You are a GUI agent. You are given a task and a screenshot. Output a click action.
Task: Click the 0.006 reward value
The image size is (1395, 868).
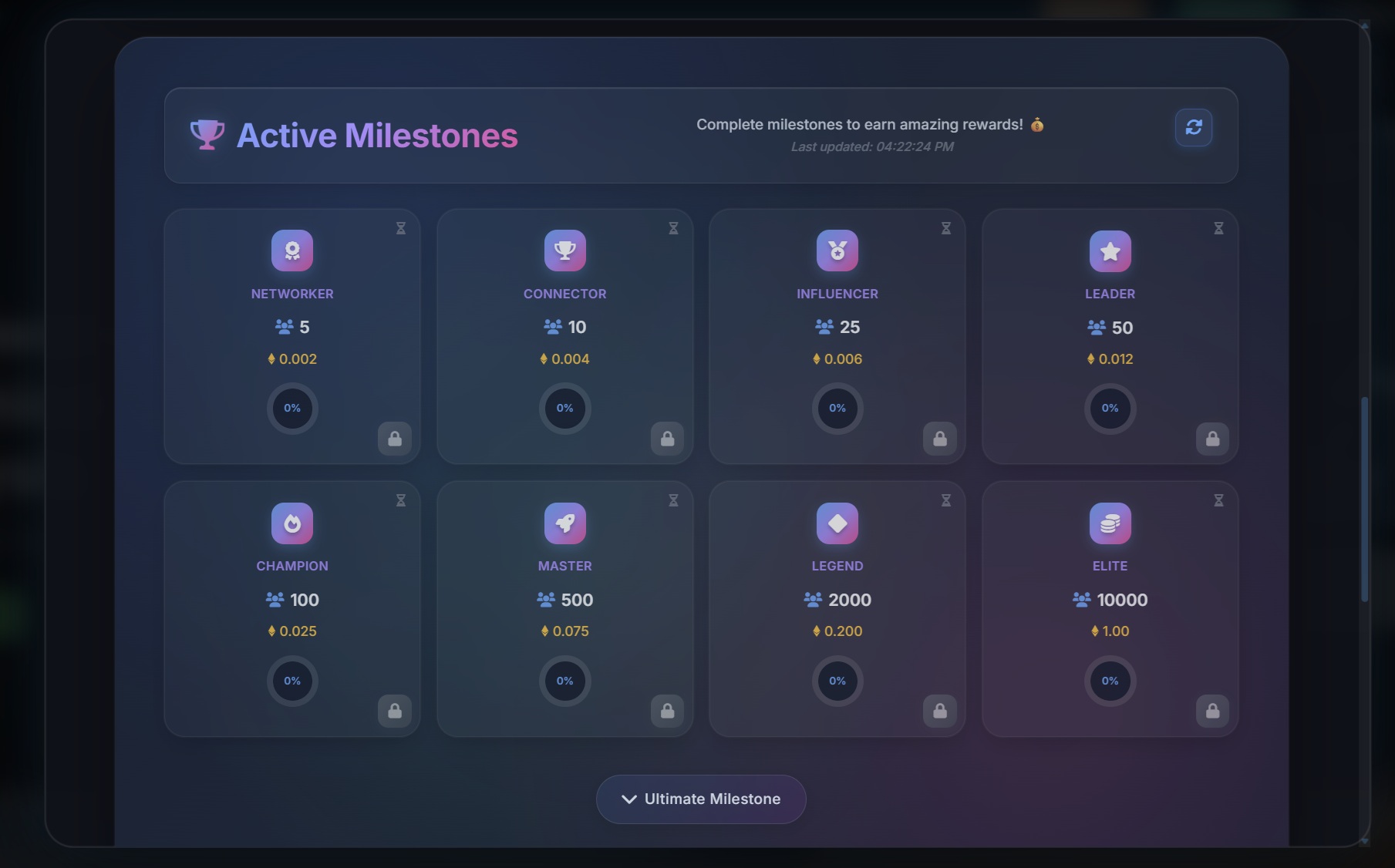(843, 359)
